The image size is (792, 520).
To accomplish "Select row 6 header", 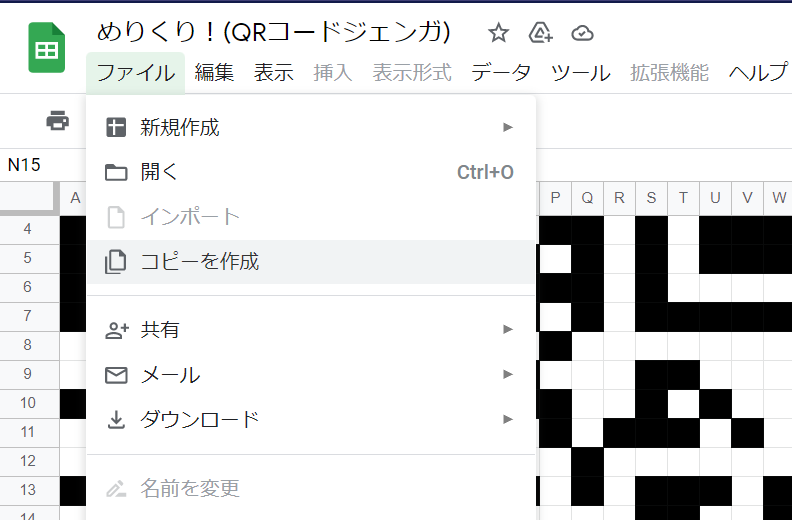I will (28, 287).
